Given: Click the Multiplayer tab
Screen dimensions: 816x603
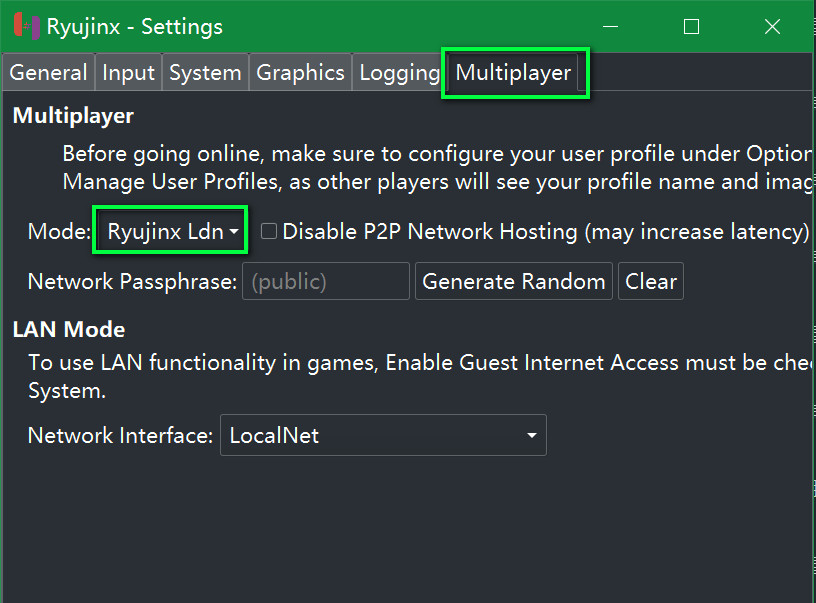Looking at the screenshot, I should [x=514, y=72].
